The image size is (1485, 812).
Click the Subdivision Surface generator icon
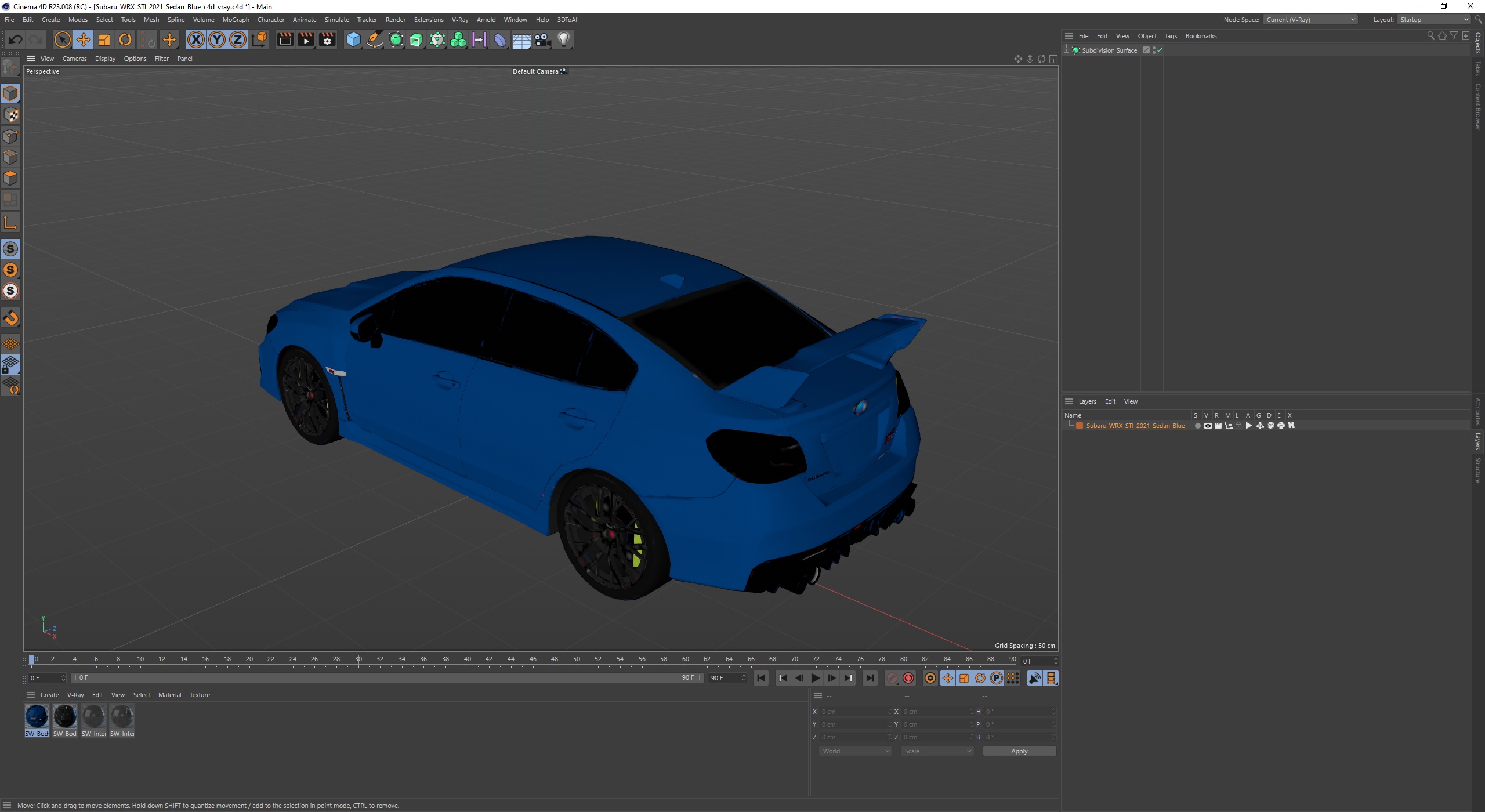click(396, 39)
